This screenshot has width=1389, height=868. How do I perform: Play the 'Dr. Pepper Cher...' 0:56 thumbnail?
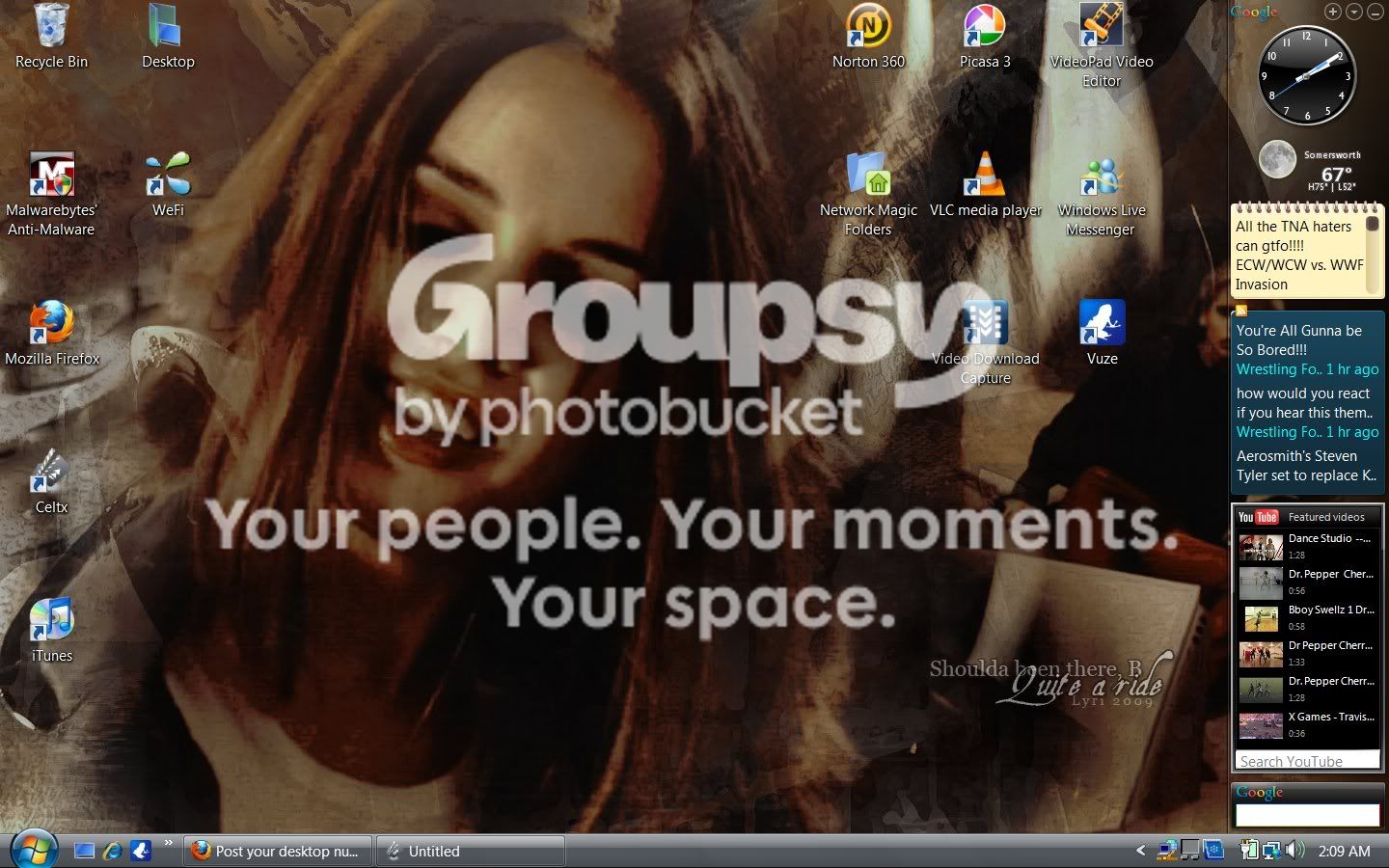point(1261,583)
